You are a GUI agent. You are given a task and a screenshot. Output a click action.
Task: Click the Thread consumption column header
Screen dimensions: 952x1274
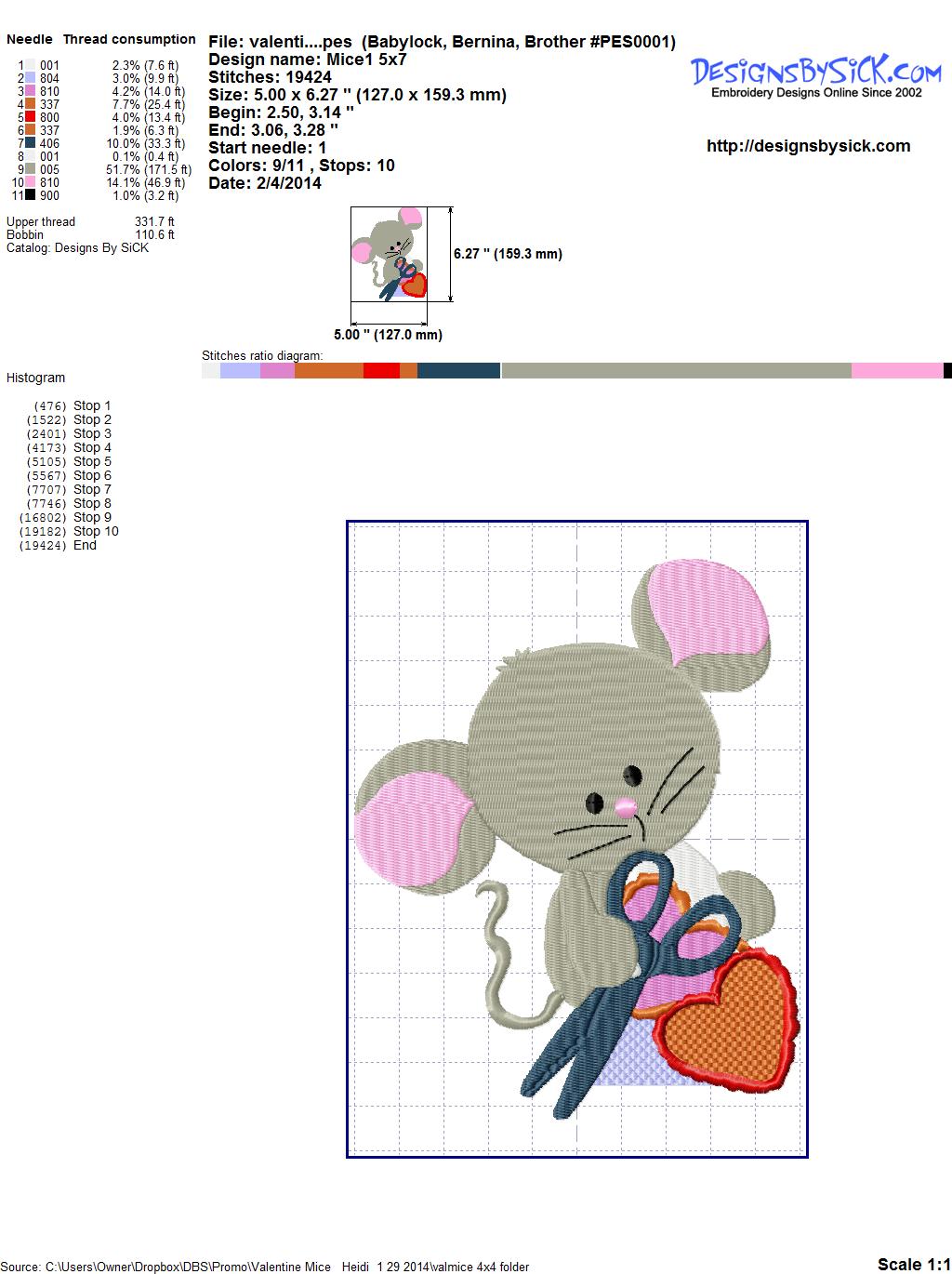[129, 39]
